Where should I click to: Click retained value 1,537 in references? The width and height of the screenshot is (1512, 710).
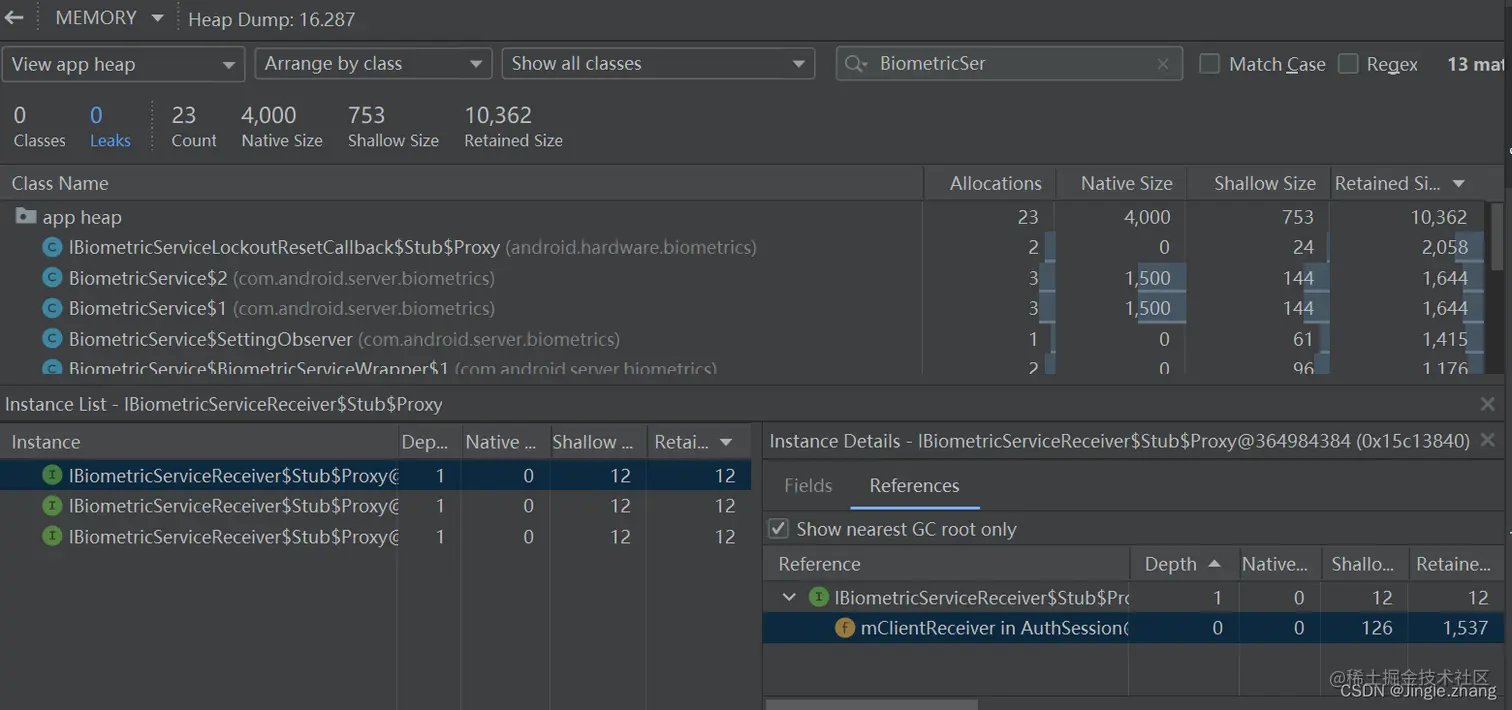click(1464, 628)
